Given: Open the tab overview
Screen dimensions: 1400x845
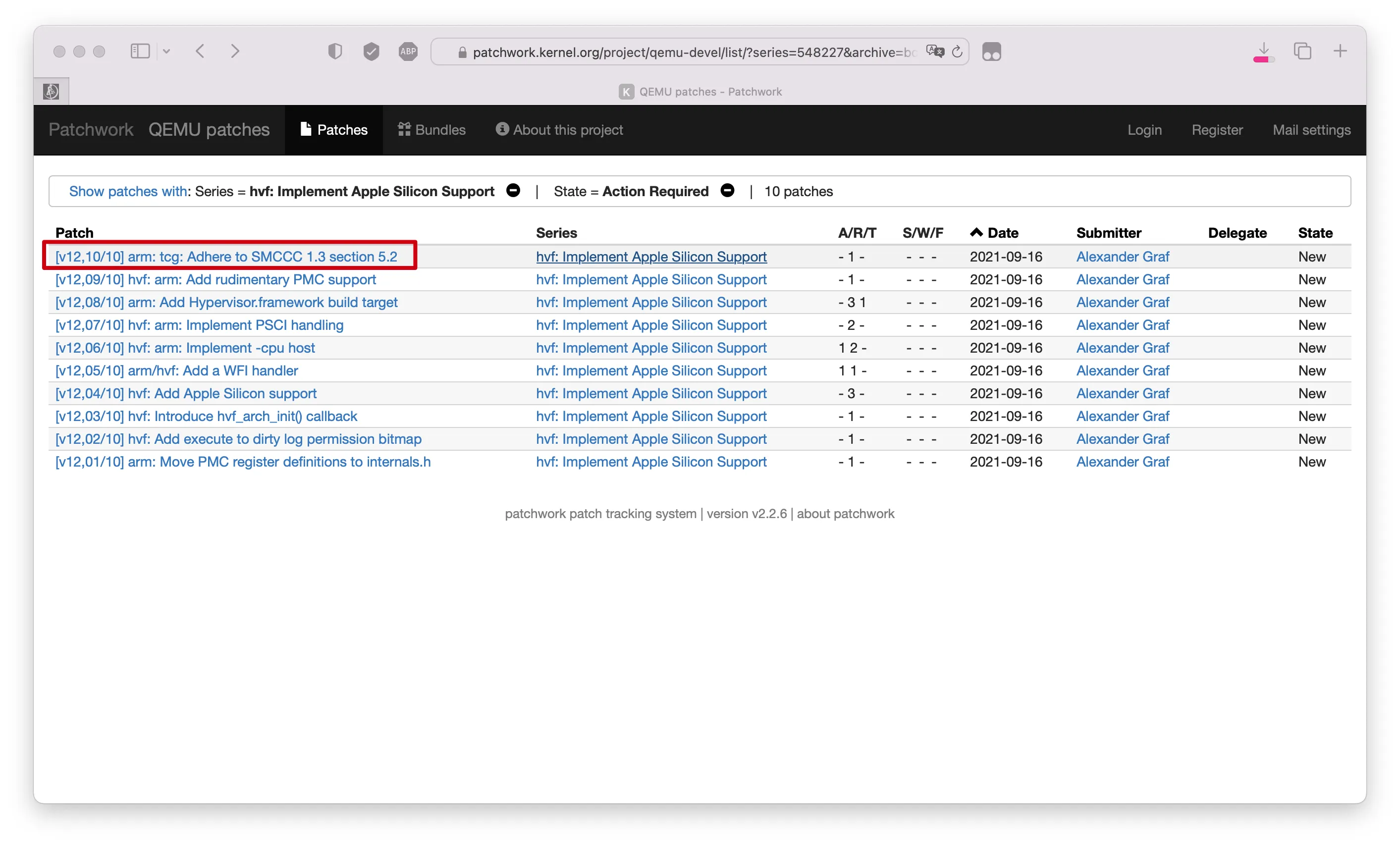Looking at the screenshot, I should coord(1302,51).
